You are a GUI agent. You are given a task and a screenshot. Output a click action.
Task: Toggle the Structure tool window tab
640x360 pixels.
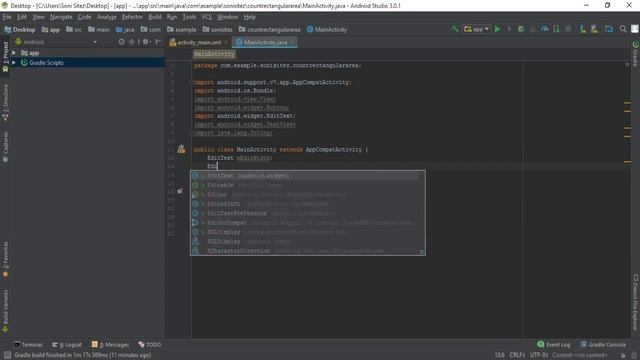click(5, 102)
